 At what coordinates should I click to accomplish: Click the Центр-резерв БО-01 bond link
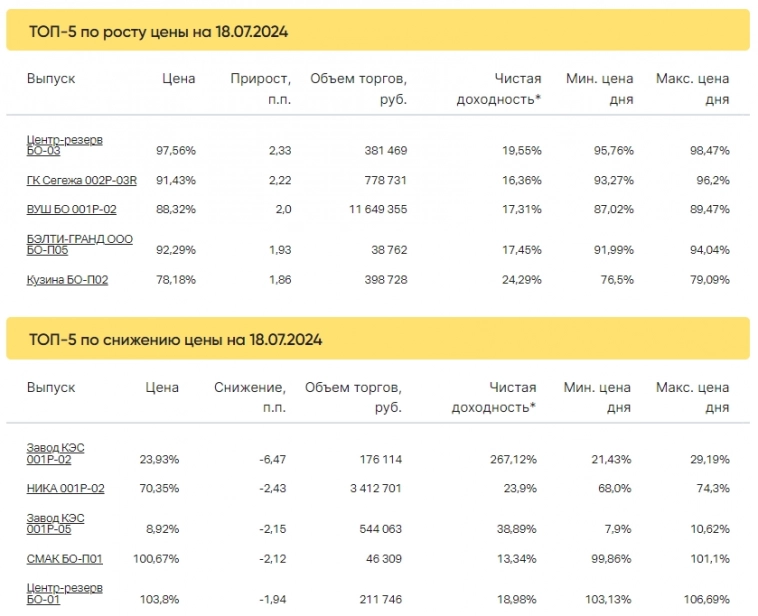coord(64,593)
